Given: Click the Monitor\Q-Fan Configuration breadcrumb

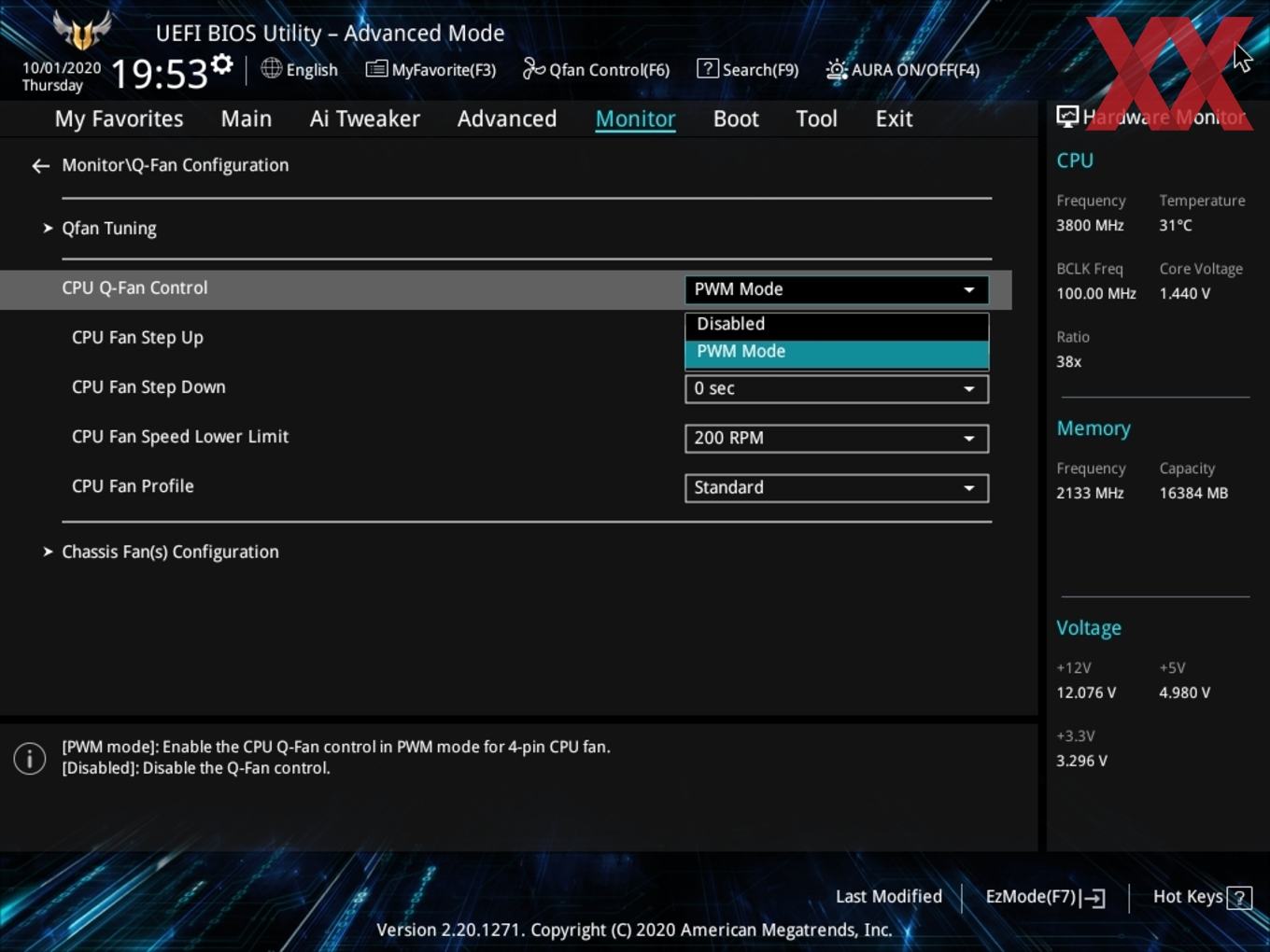Looking at the screenshot, I should [x=176, y=165].
